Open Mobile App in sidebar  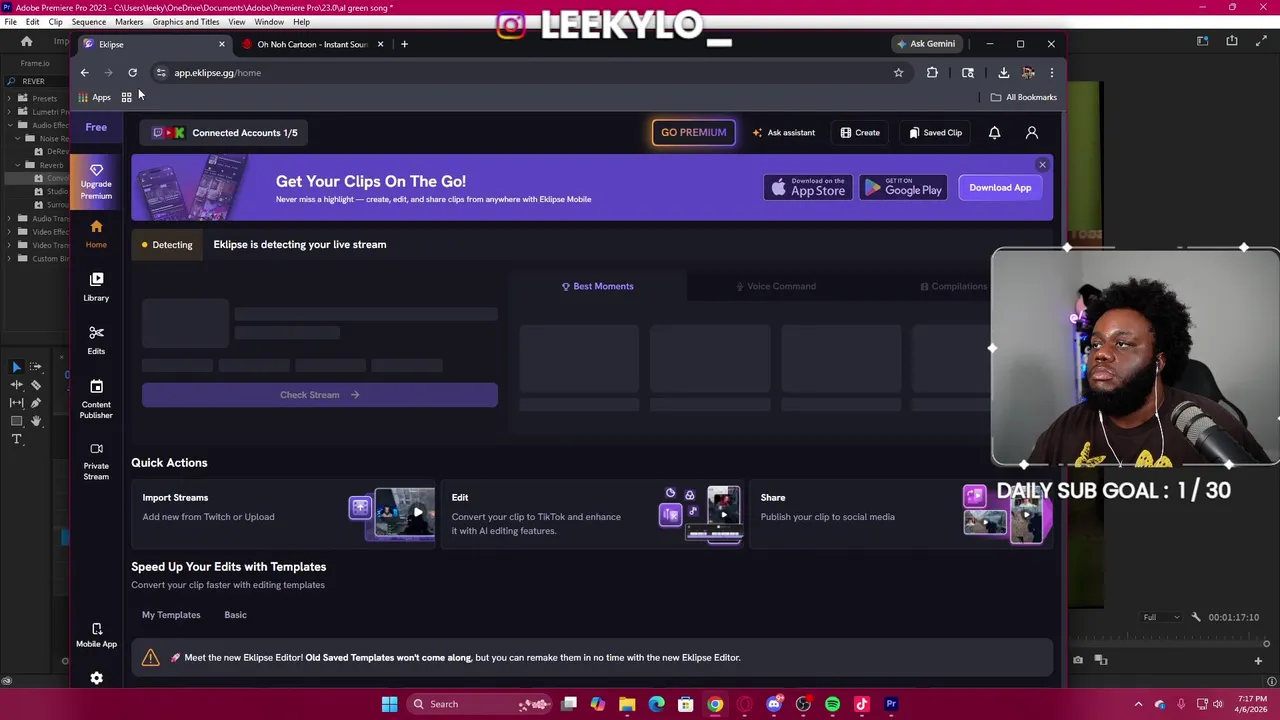(96, 635)
